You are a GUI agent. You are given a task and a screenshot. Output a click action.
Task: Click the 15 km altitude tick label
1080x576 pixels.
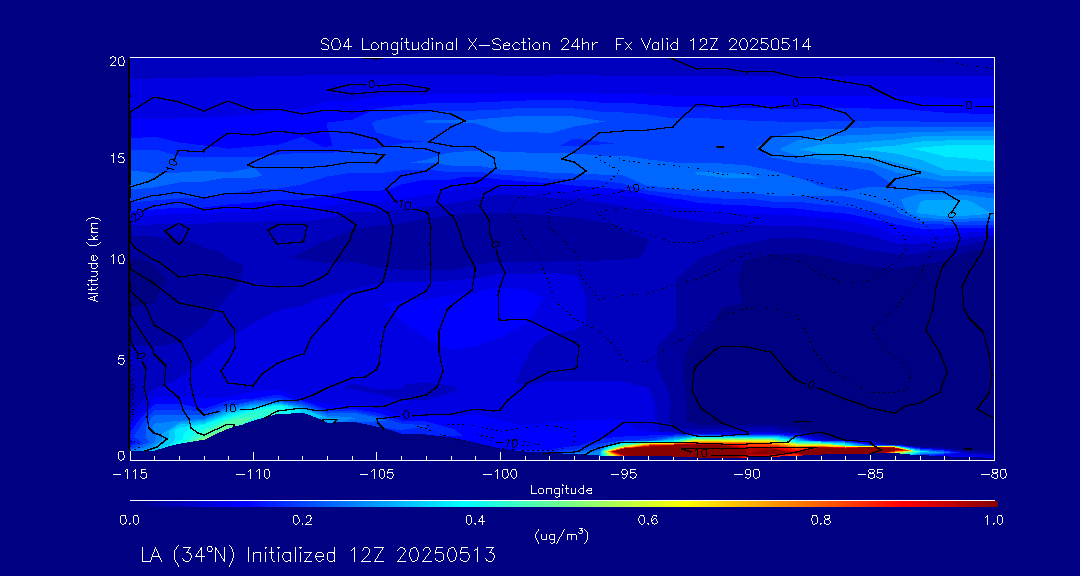(117, 159)
